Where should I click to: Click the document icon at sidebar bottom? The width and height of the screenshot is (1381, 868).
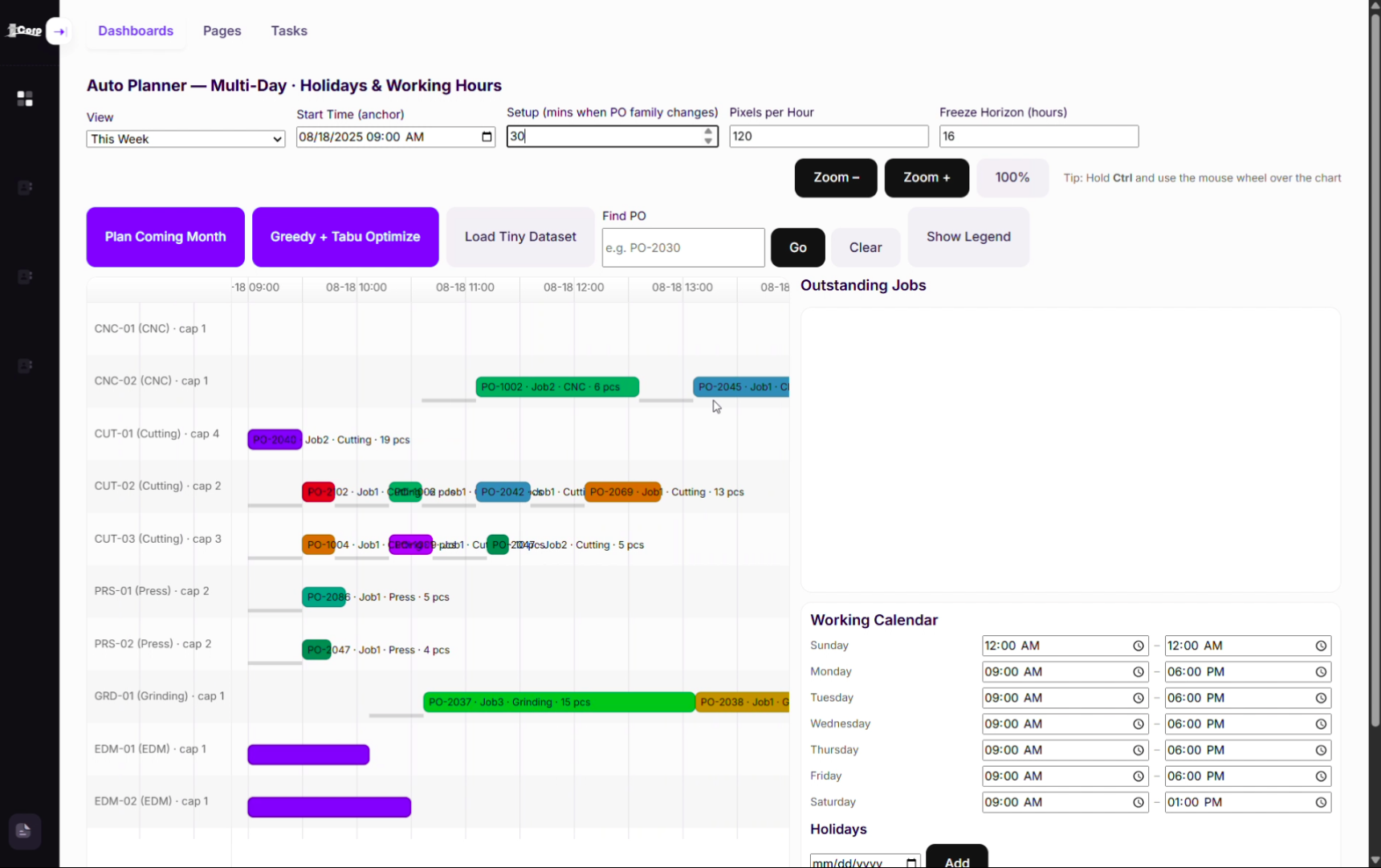(x=24, y=831)
